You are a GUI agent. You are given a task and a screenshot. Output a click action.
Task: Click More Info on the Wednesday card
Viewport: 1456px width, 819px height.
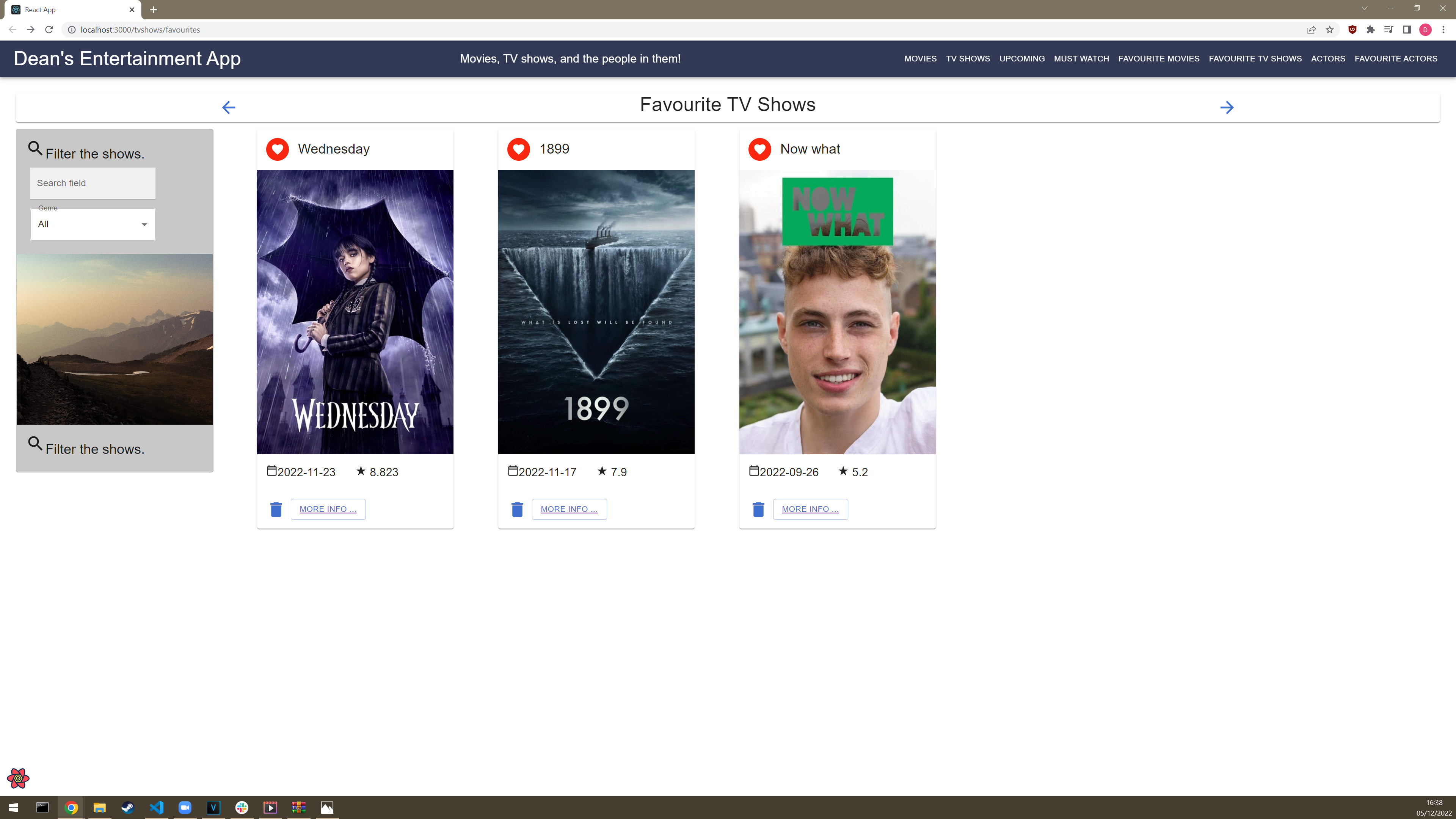[x=328, y=509]
